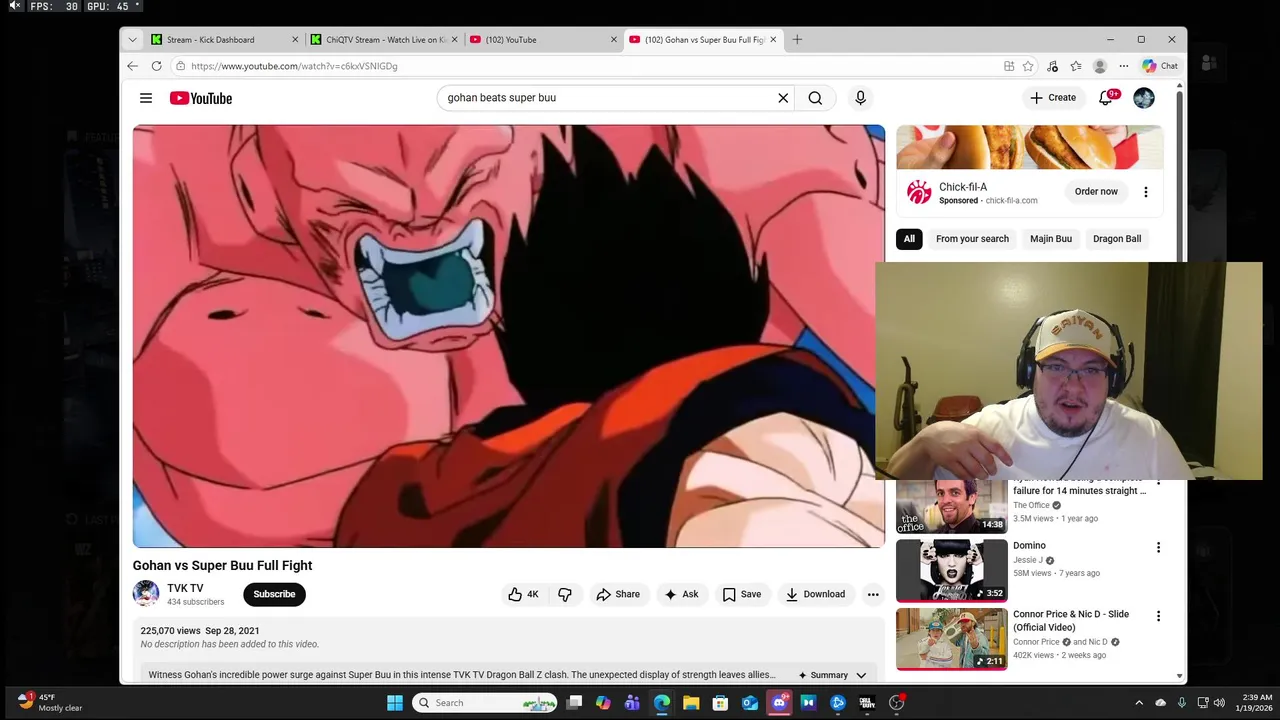Open the Edge profile icon

point(1100,66)
